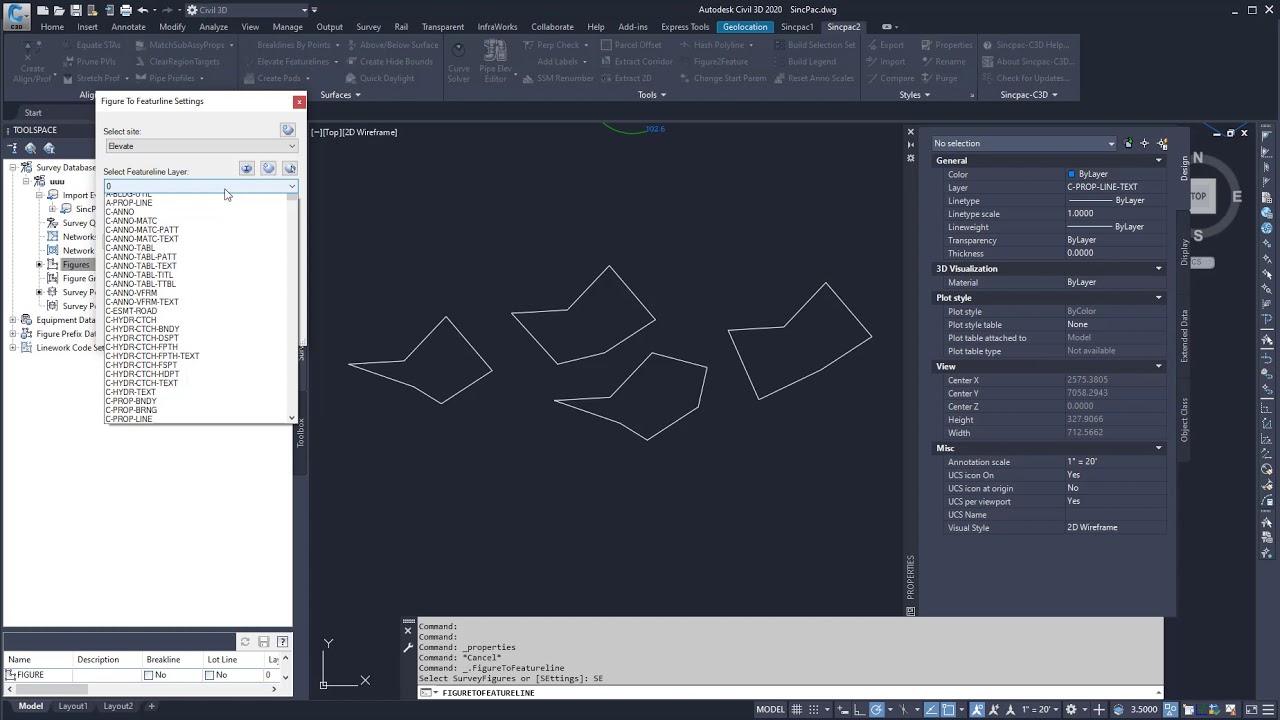
Task: Click the layer list scrollbar down arrow
Action: coord(292,418)
